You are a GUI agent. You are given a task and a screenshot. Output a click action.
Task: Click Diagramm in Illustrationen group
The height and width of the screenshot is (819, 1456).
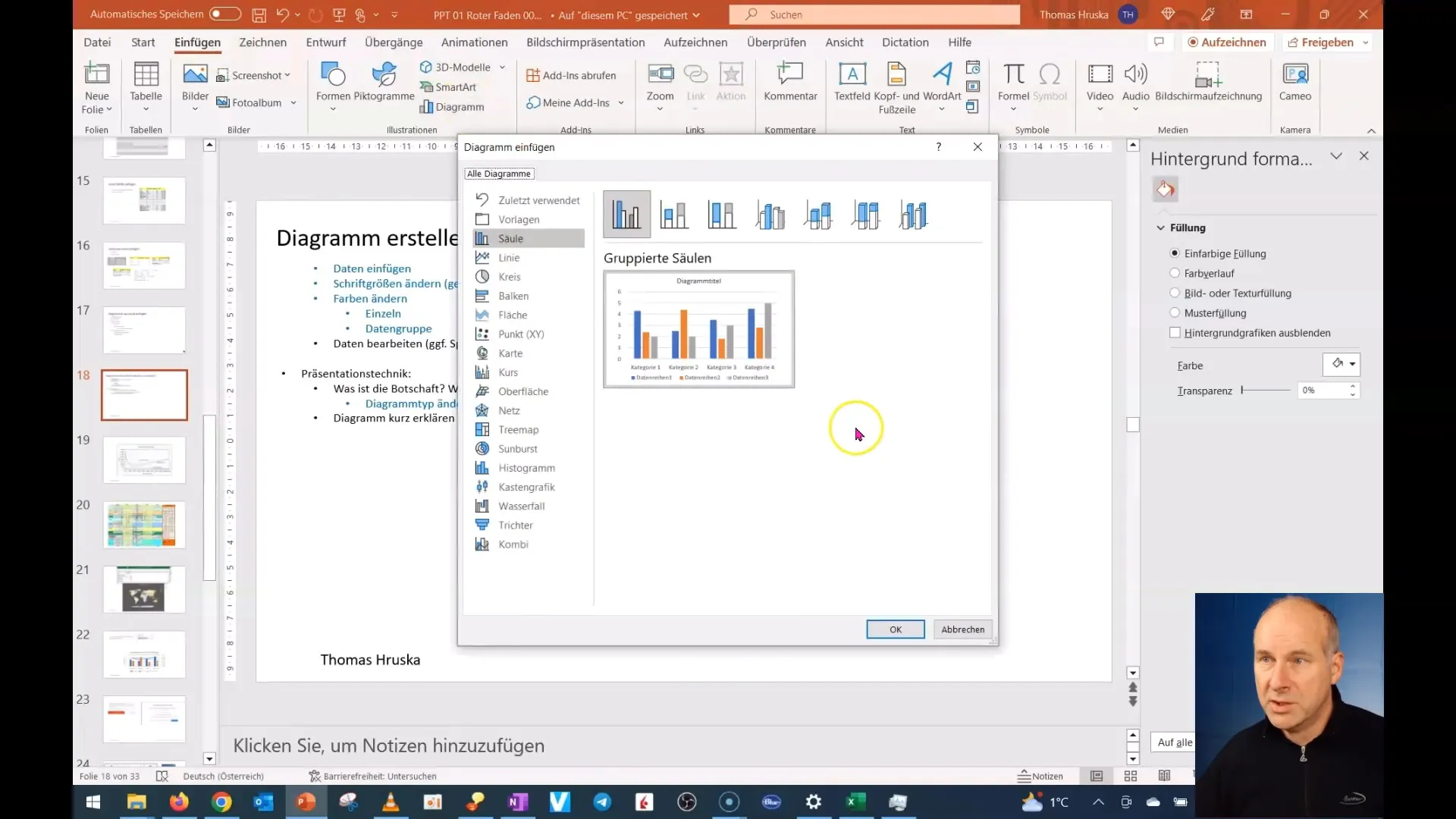tap(452, 107)
